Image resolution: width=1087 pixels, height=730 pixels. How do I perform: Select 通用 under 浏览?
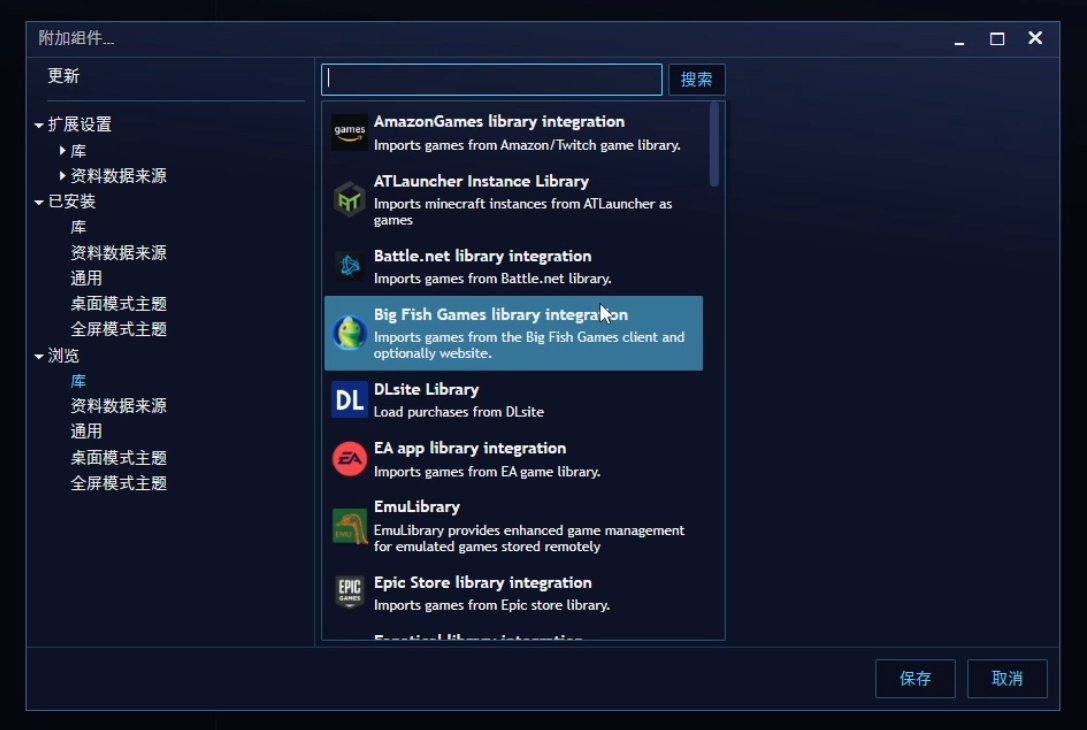[x=87, y=431]
